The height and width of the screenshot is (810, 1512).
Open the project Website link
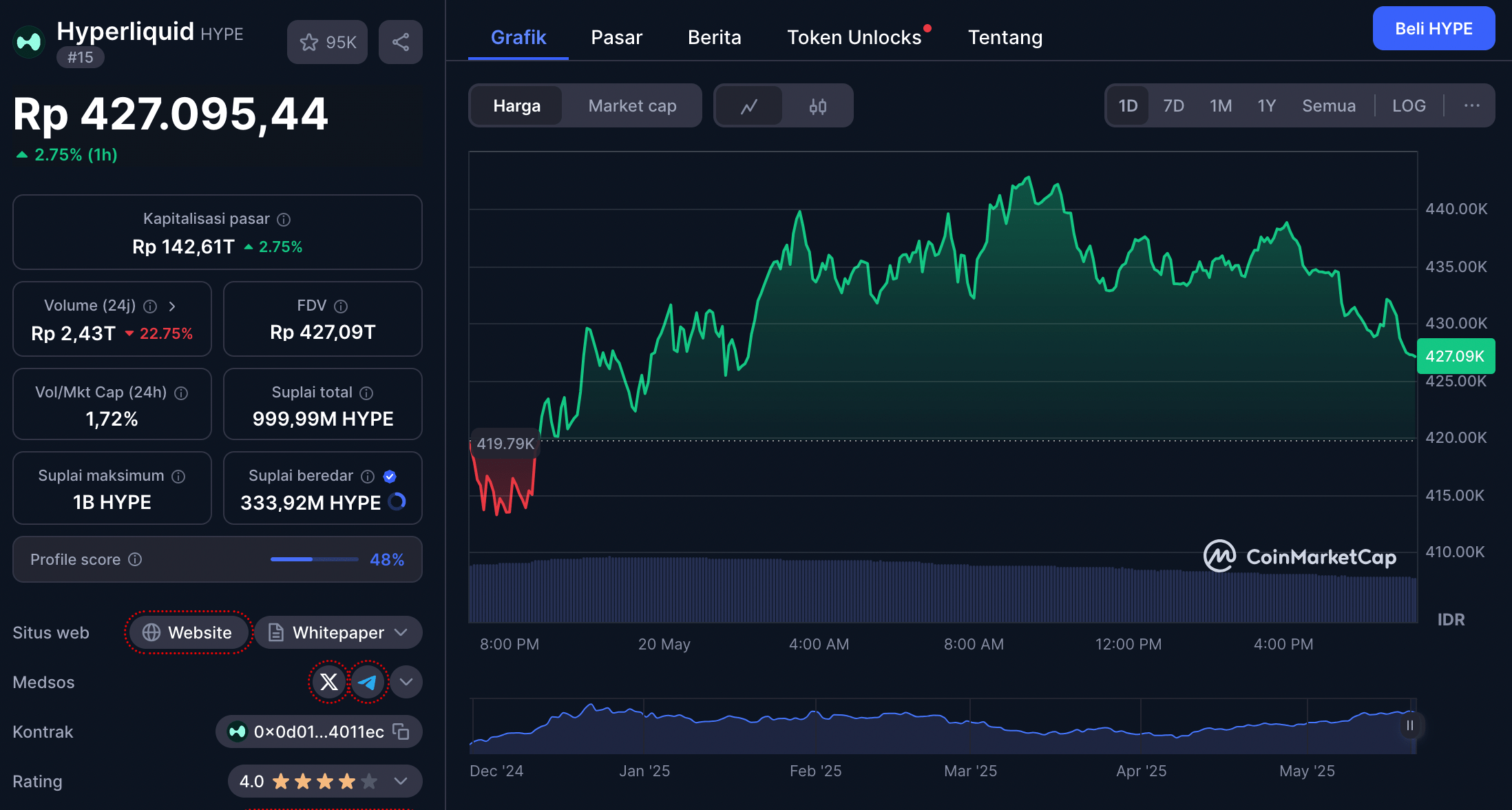coord(188,632)
